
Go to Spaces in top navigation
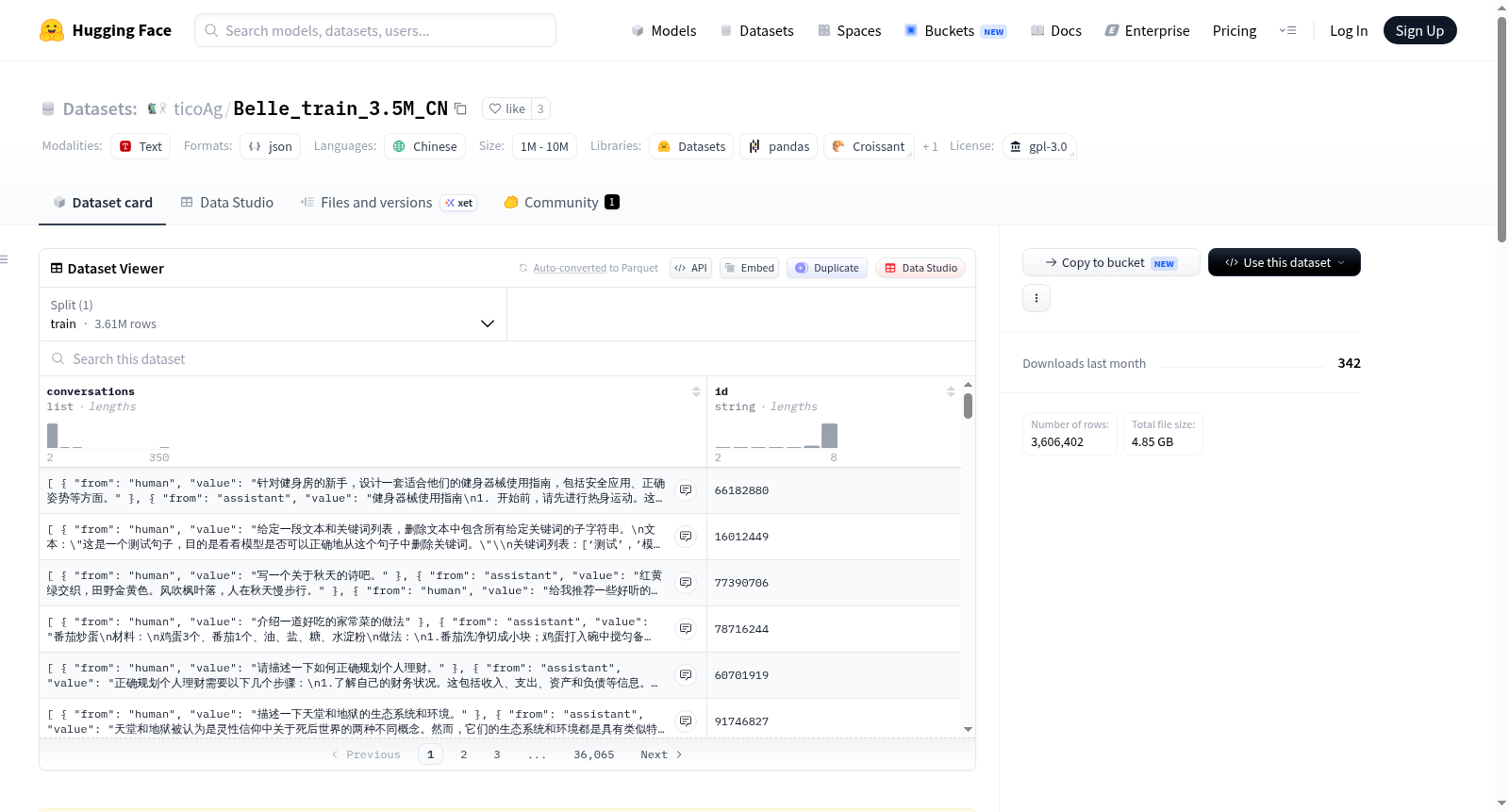(x=850, y=30)
